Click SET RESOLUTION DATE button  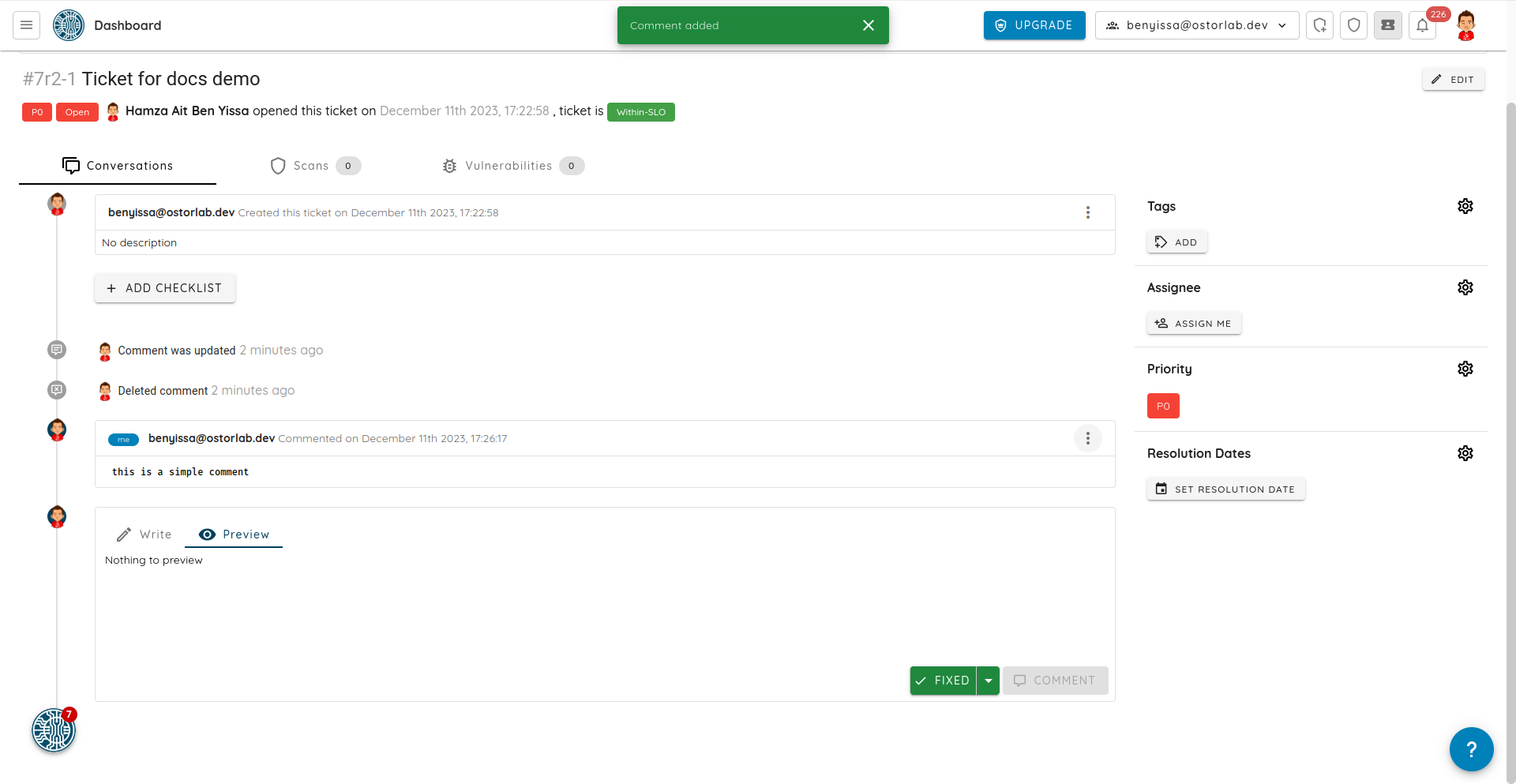[1225, 490]
